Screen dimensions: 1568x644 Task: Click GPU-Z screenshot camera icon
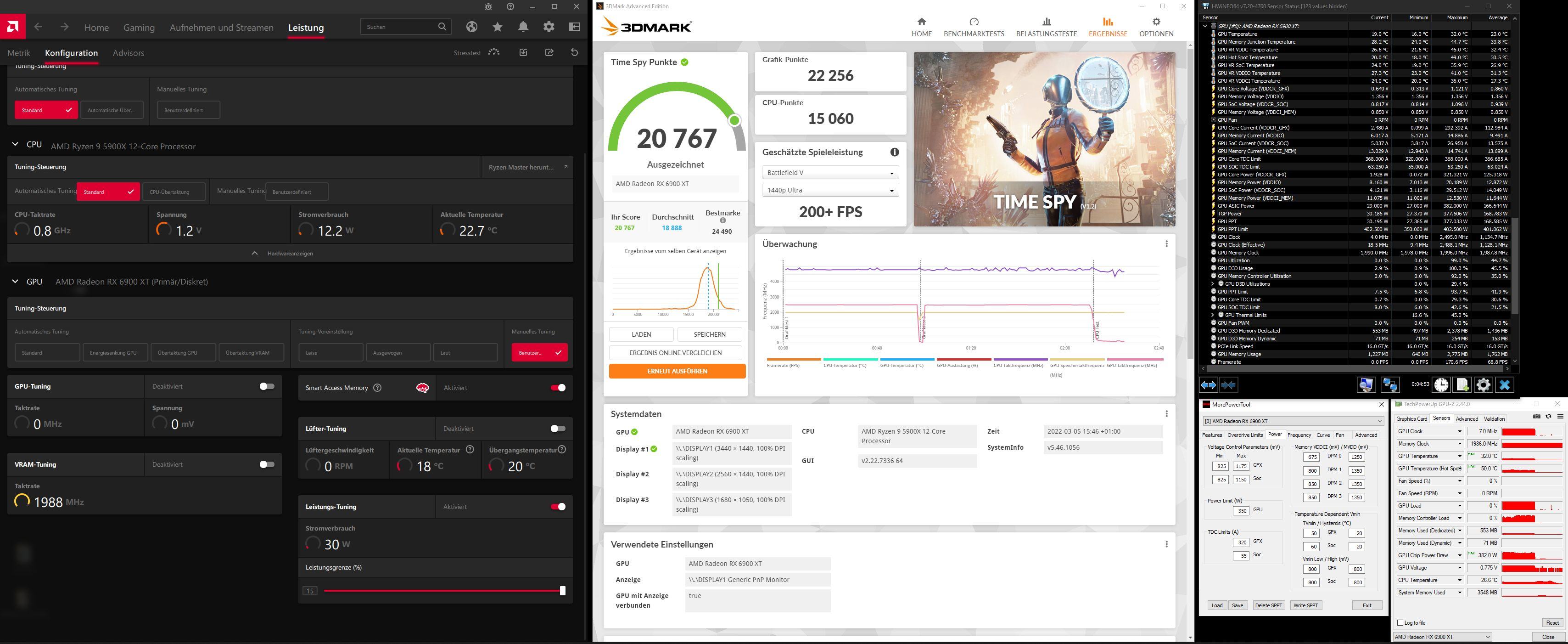pyautogui.click(x=1536, y=417)
